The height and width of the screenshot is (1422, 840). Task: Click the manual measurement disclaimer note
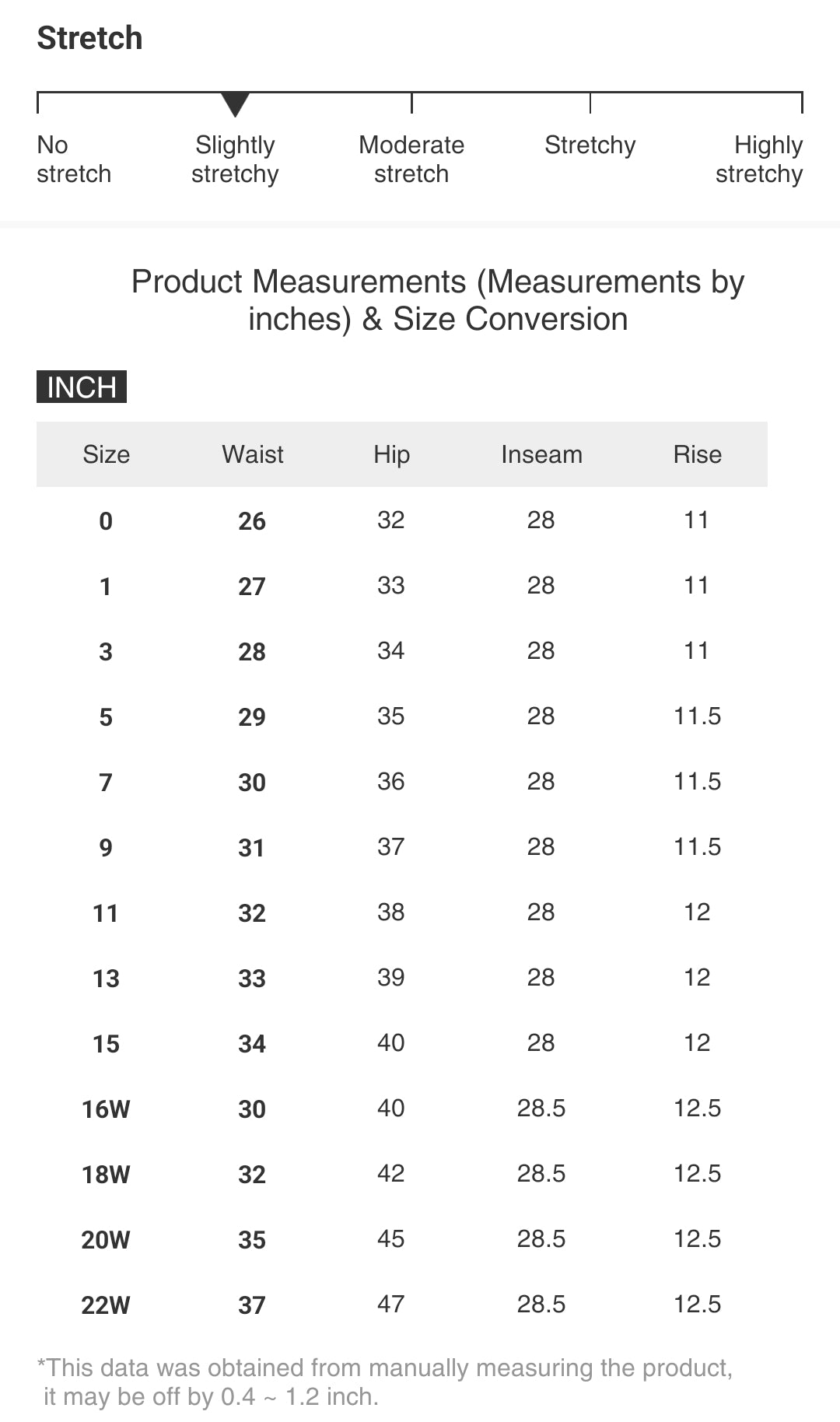[x=385, y=1382]
